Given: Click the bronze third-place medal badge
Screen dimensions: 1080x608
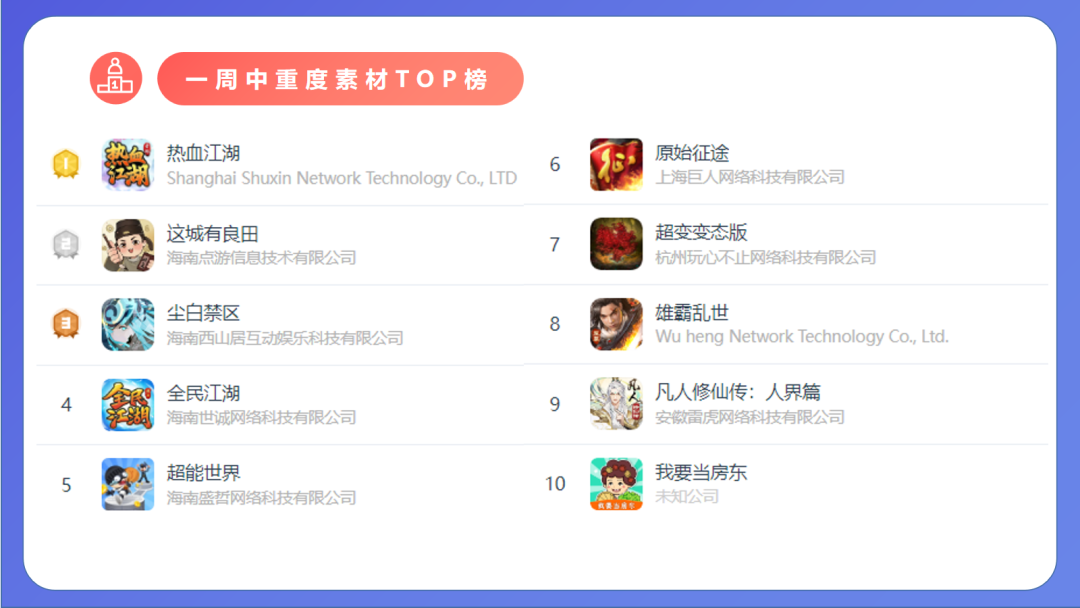Looking at the screenshot, I should [x=66, y=323].
